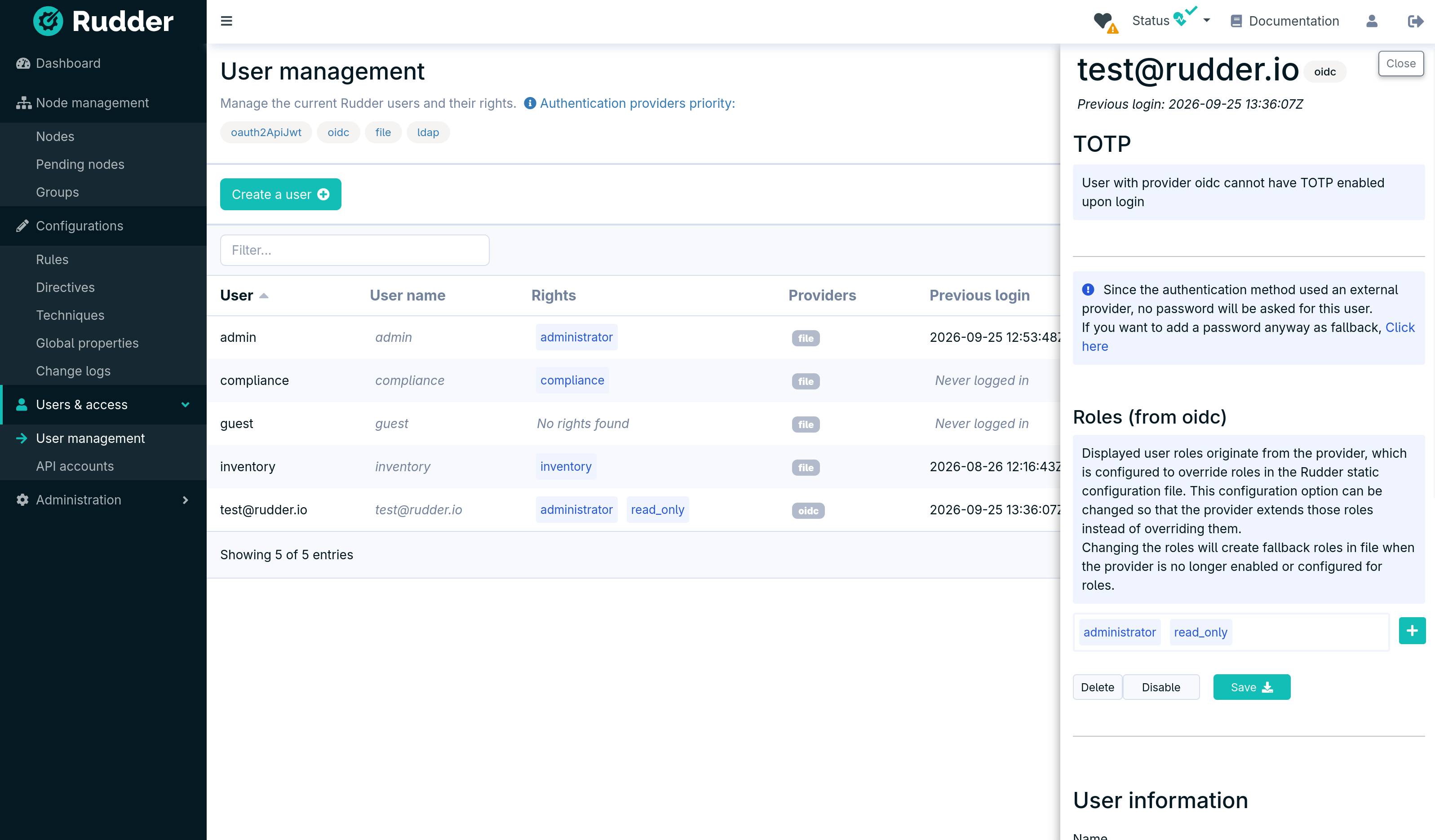This screenshot has height=840, width=1435.
Task: Click the Disable user button
Action: point(1160,687)
